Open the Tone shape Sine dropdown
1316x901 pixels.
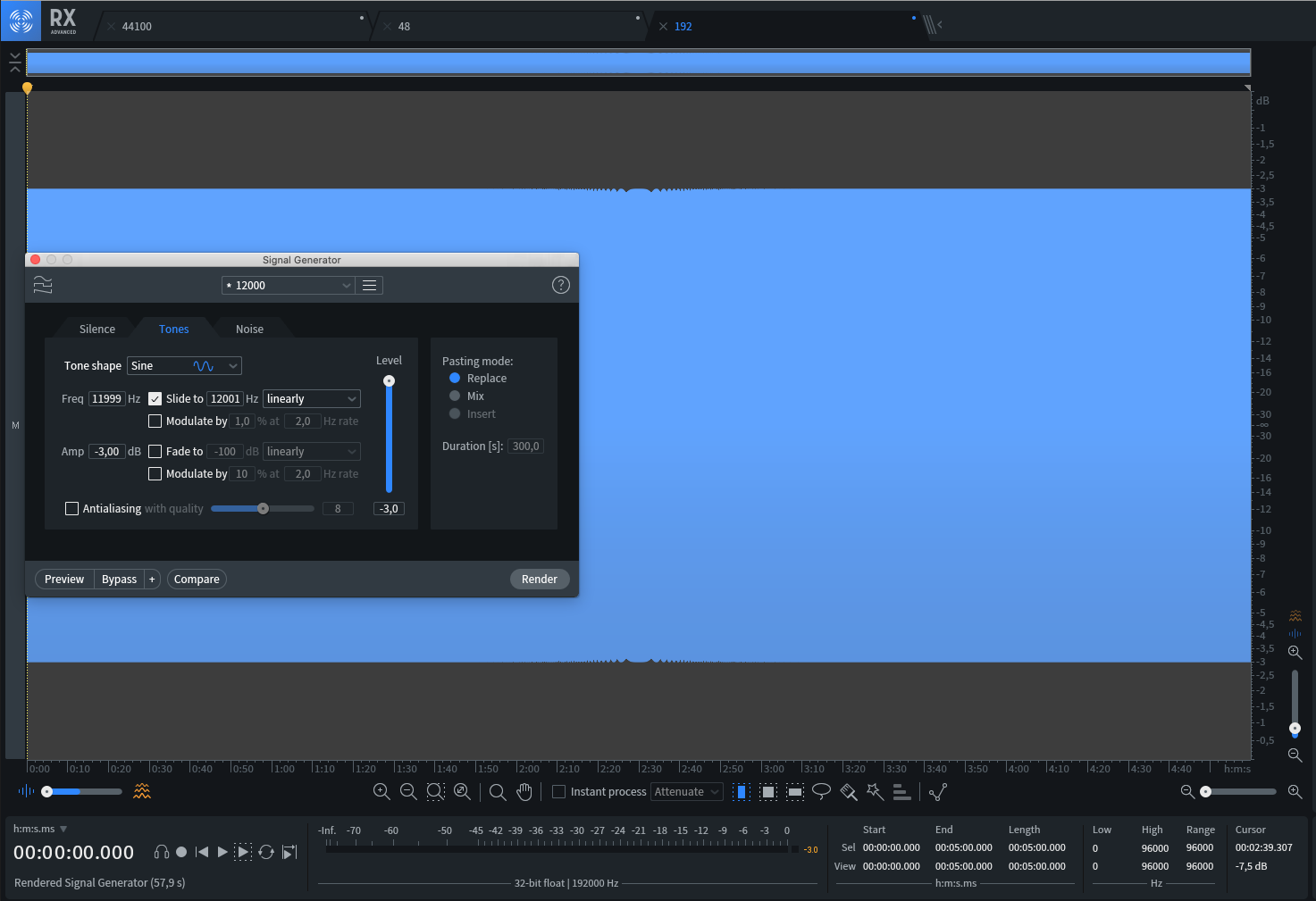click(184, 366)
